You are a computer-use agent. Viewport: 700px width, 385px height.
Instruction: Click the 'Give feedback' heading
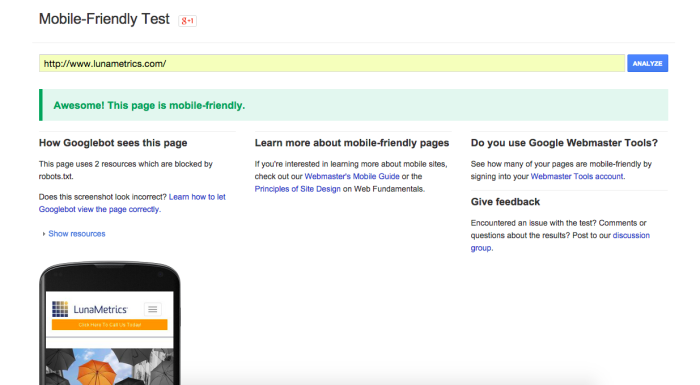505,202
